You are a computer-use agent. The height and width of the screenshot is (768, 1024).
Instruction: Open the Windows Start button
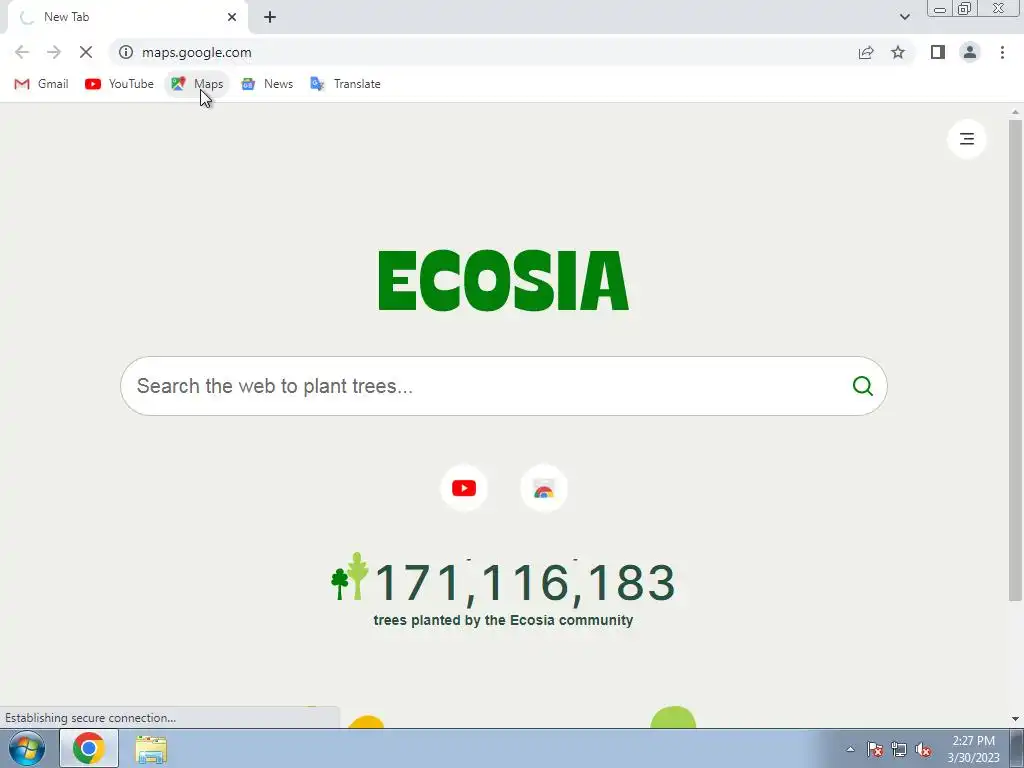tap(27, 748)
